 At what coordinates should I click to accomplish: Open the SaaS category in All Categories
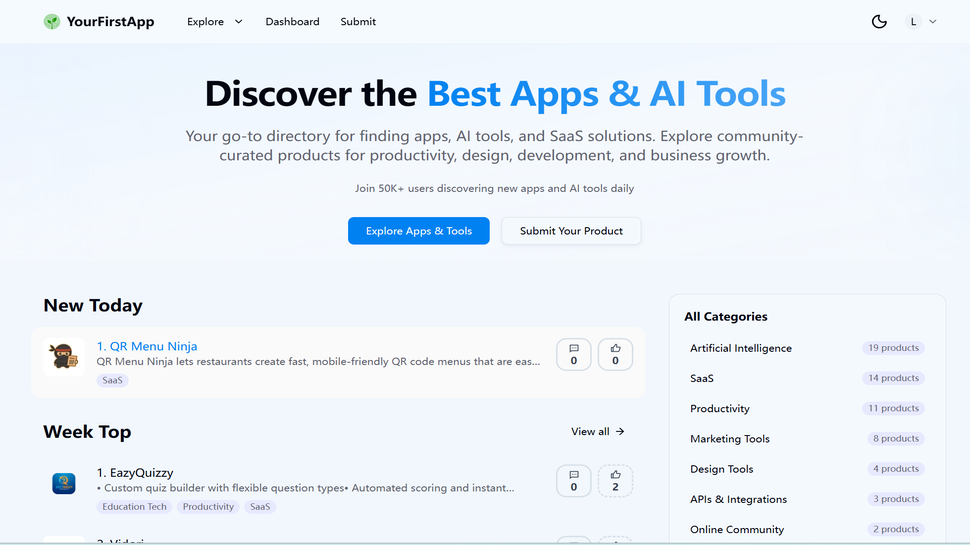point(702,379)
